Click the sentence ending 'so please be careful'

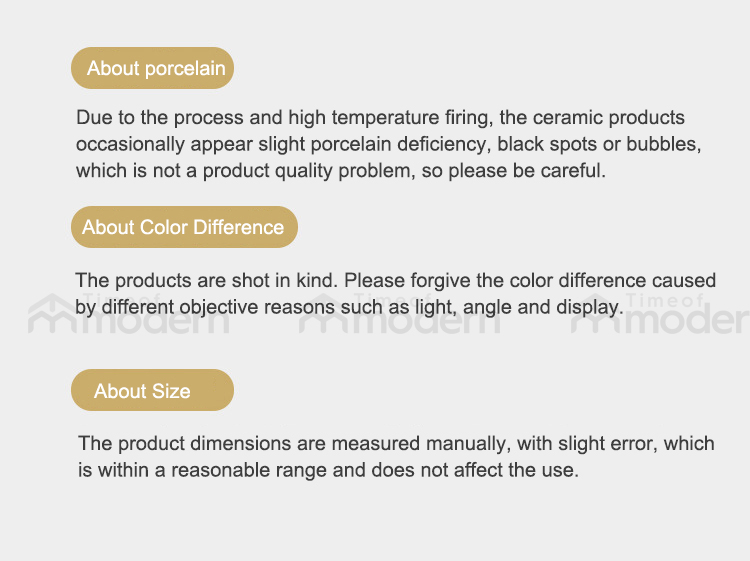click(x=341, y=171)
